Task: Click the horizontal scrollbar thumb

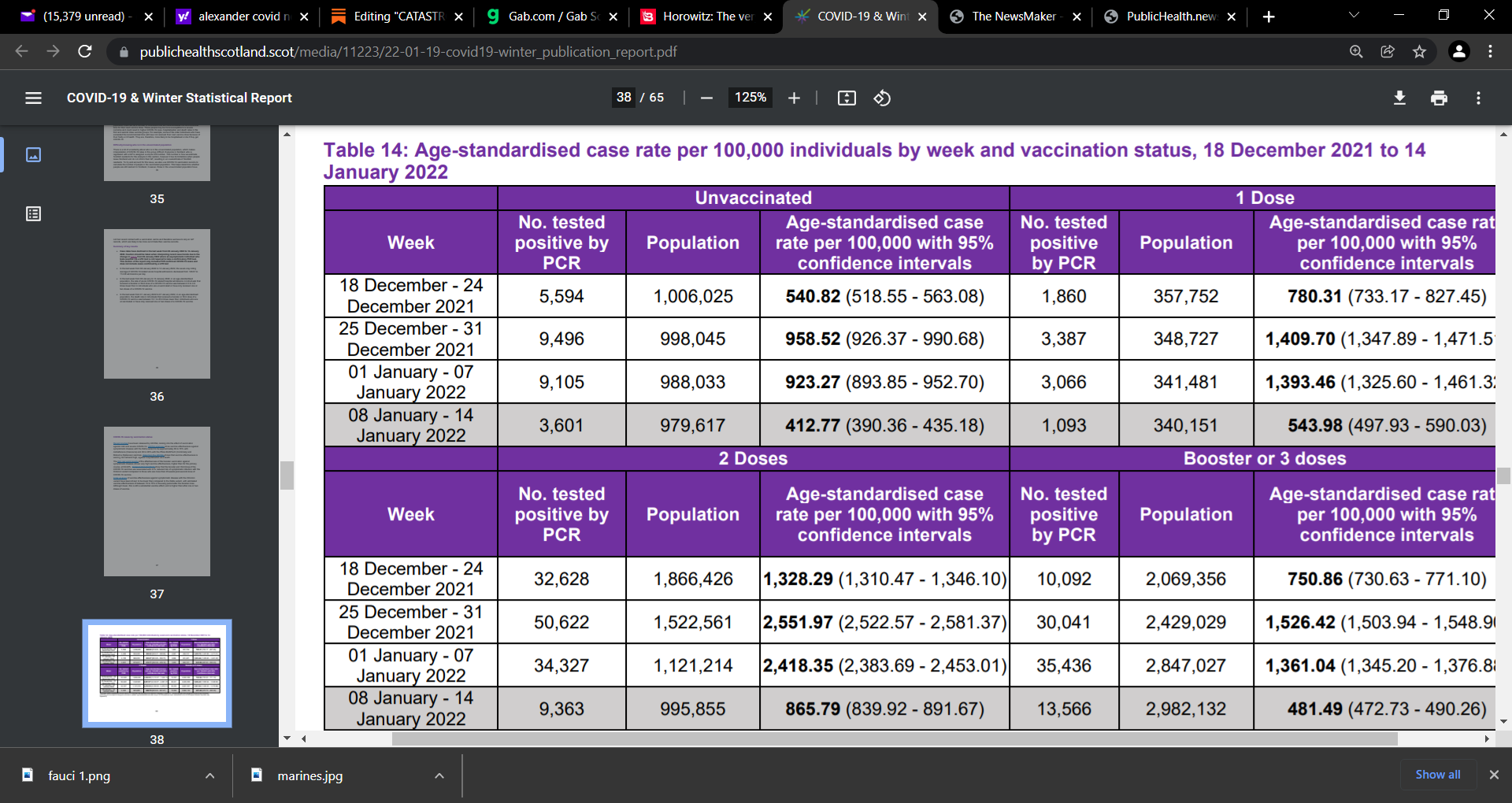Action: [x=895, y=738]
